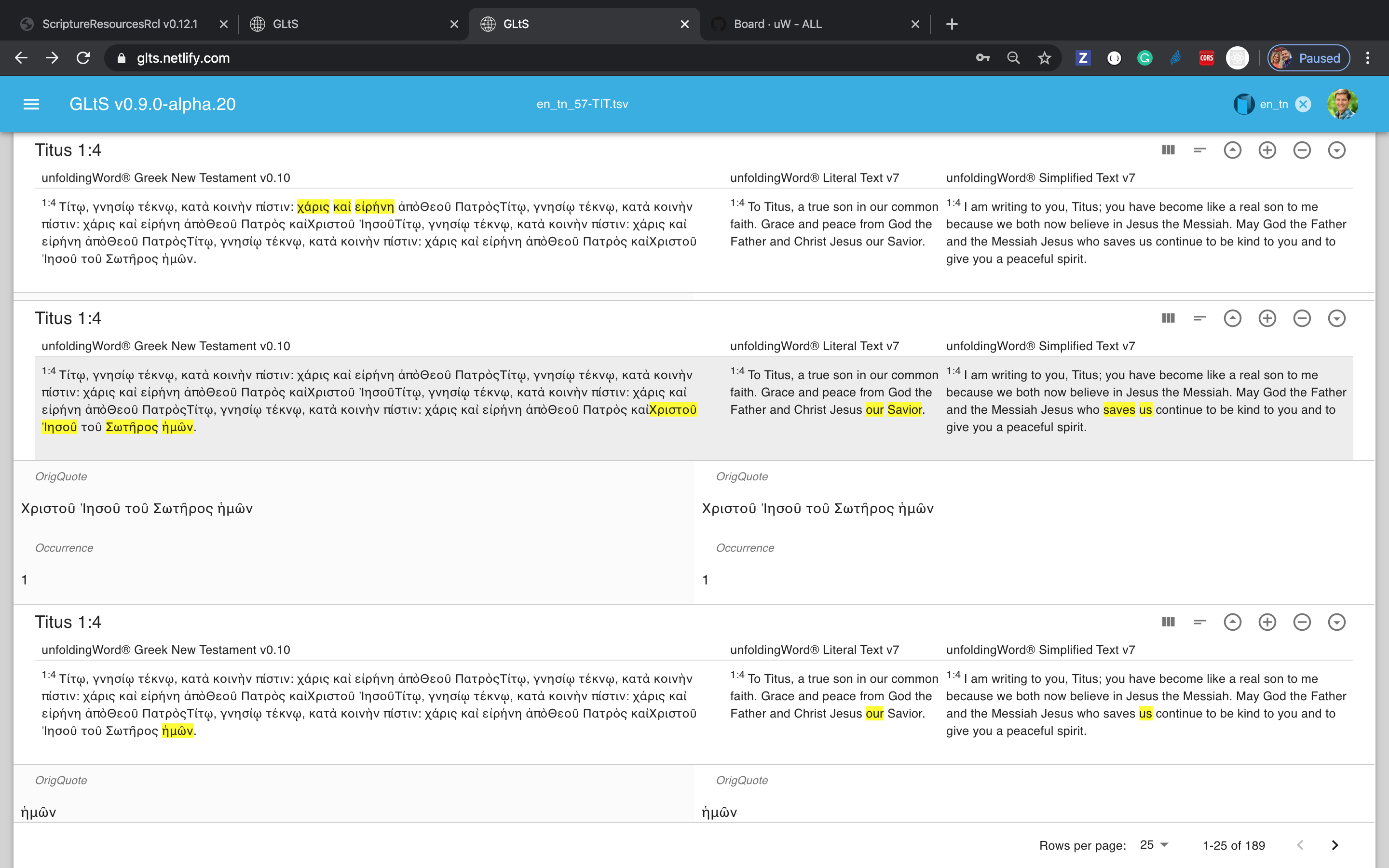Click the user avatar in the app header
Viewport: 1389px width, 868px height.
pyautogui.click(x=1343, y=104)
